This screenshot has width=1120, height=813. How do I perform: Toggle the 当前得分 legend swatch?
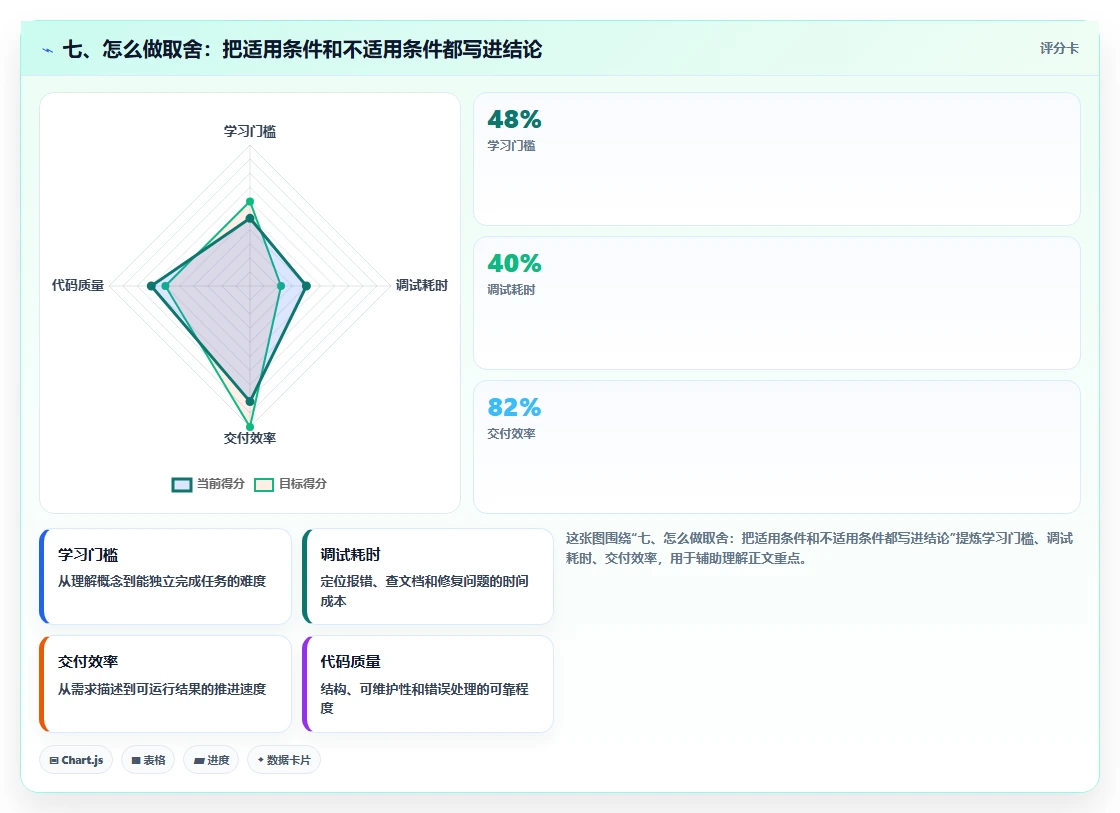(x=181, y=484)
